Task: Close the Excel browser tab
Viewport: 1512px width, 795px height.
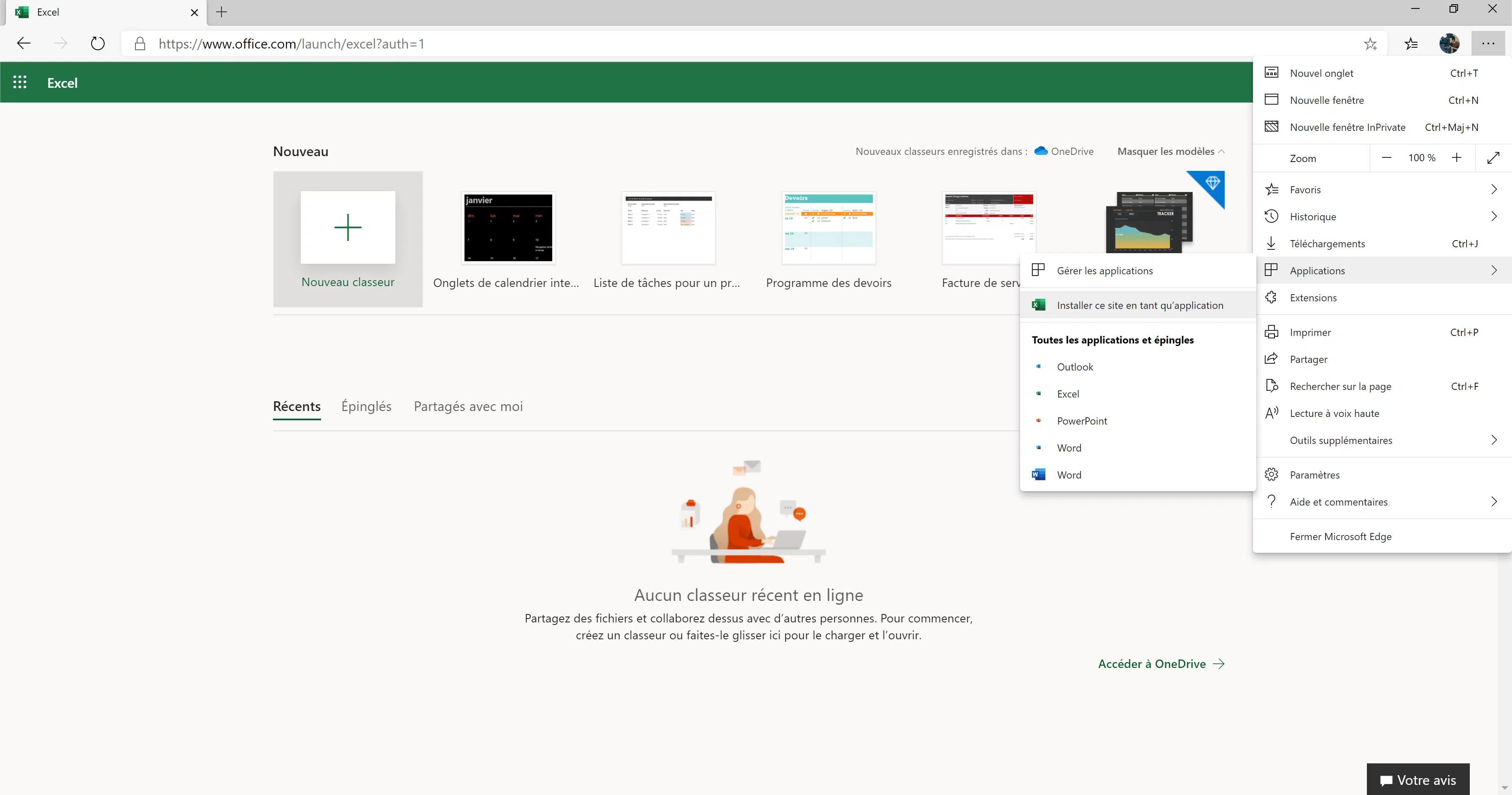Action: click(x=194, y=12)
